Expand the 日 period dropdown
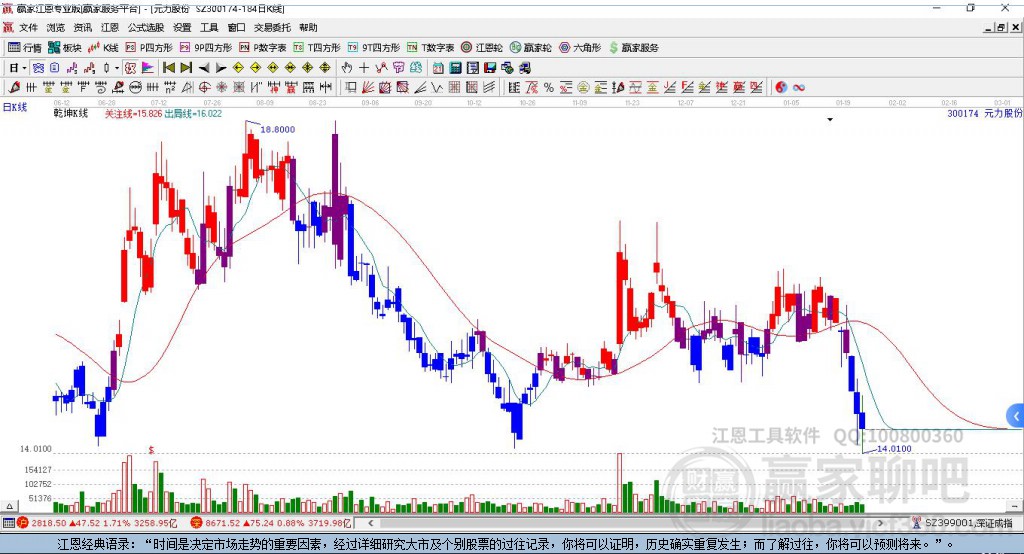 pos(24,68)
